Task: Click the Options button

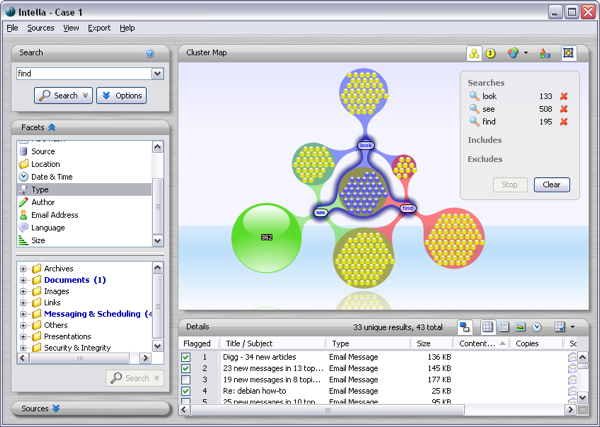Action: click(x=122, y=96)
